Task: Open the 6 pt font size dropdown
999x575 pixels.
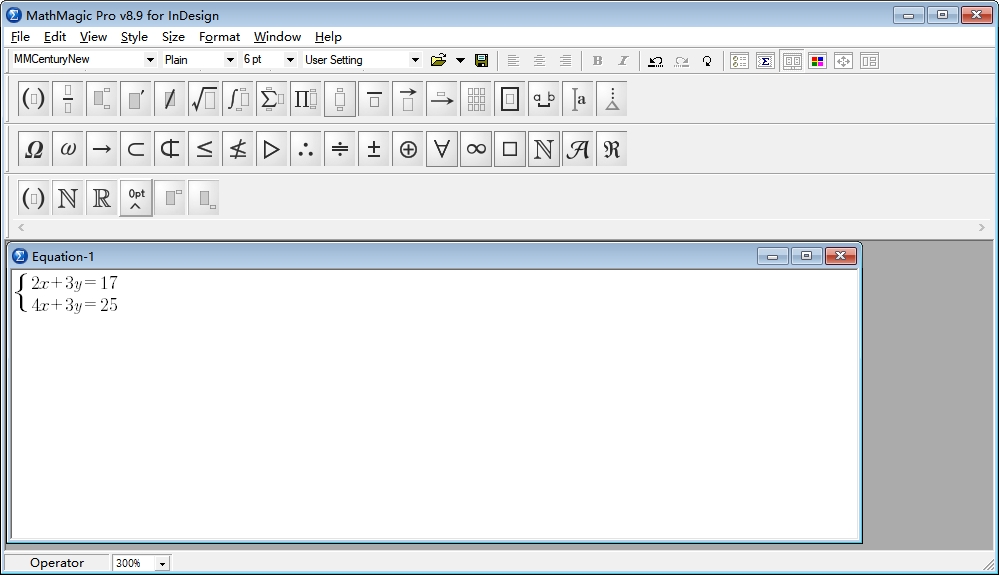Action: click(291, 60)
